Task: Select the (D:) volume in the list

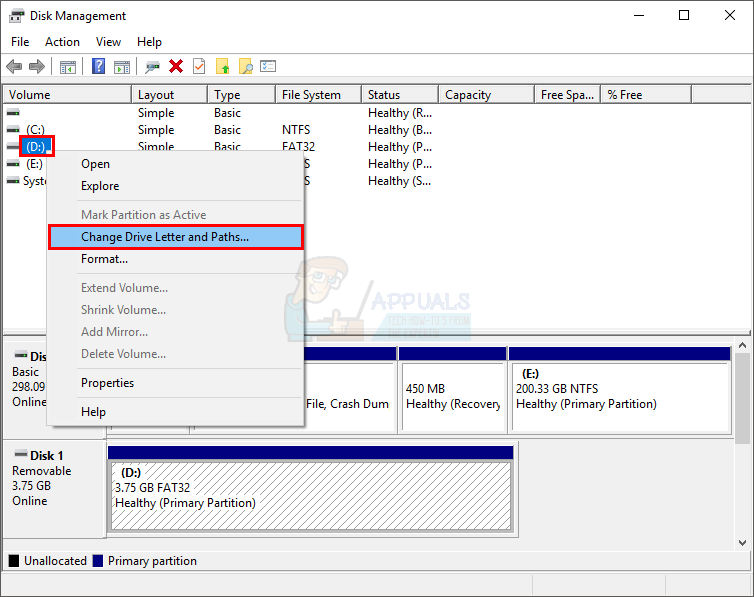Action: coord(37,147)
